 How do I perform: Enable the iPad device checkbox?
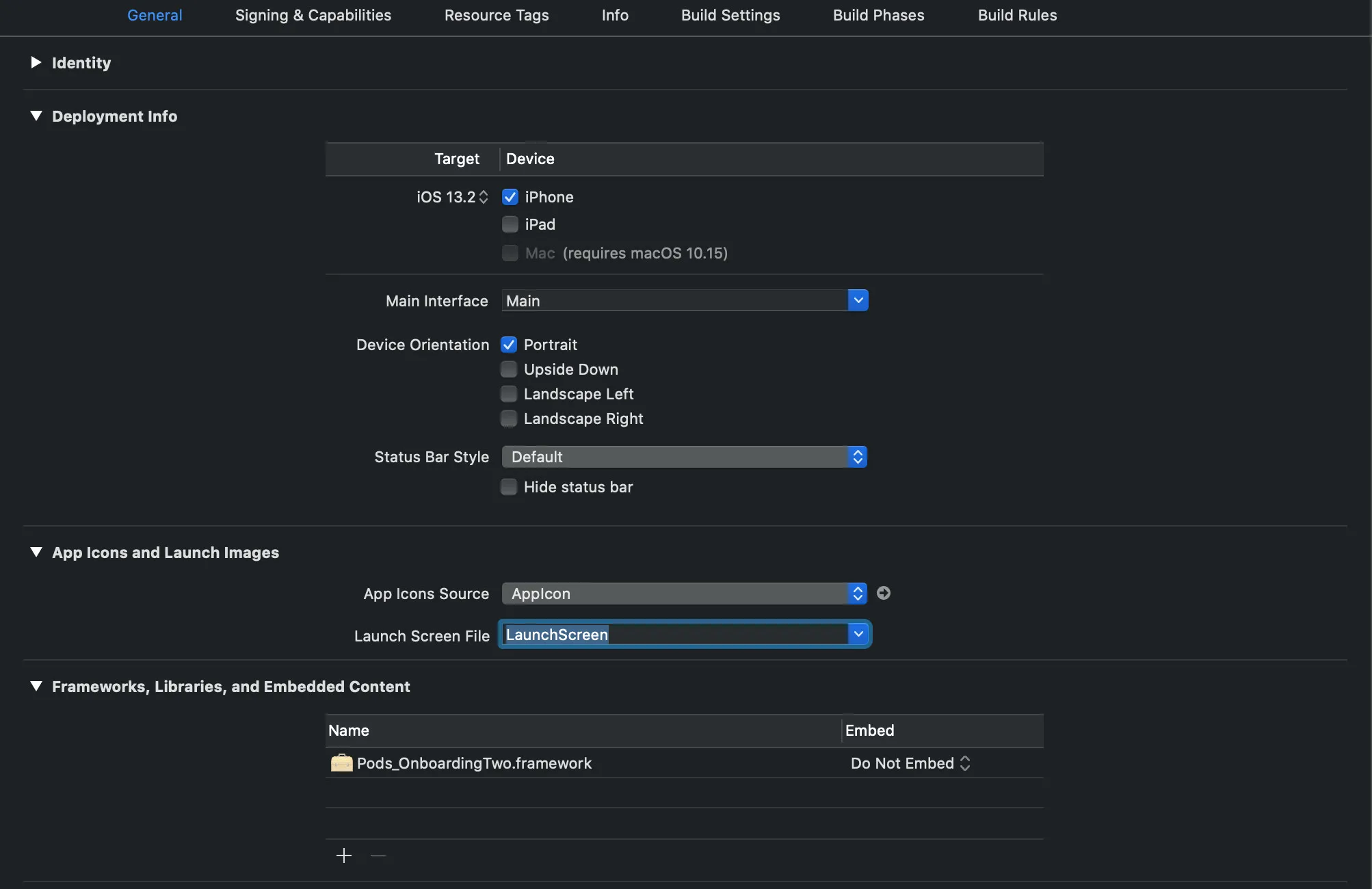point(510,224)
